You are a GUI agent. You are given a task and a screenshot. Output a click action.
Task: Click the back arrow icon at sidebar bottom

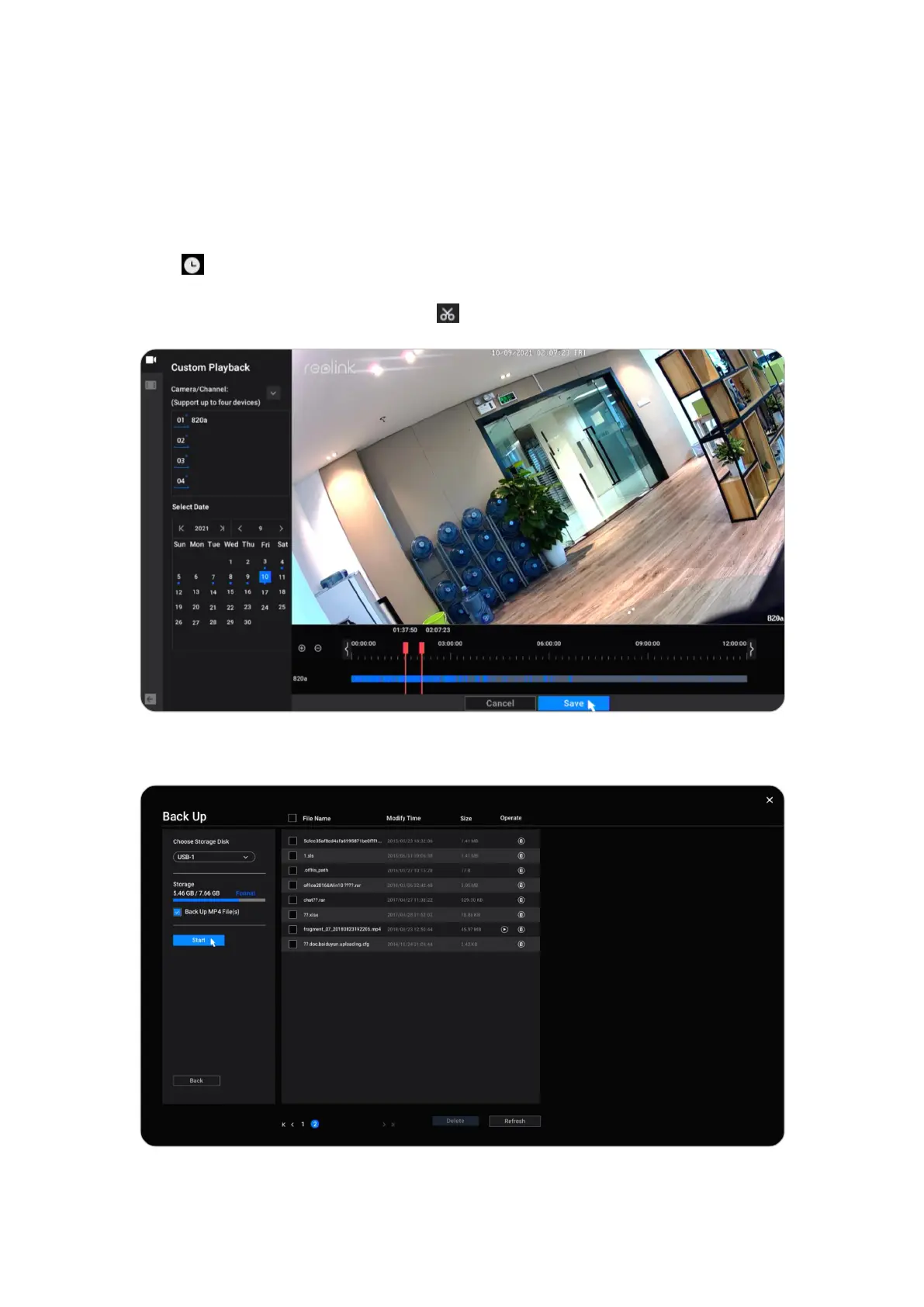point(151,699)
